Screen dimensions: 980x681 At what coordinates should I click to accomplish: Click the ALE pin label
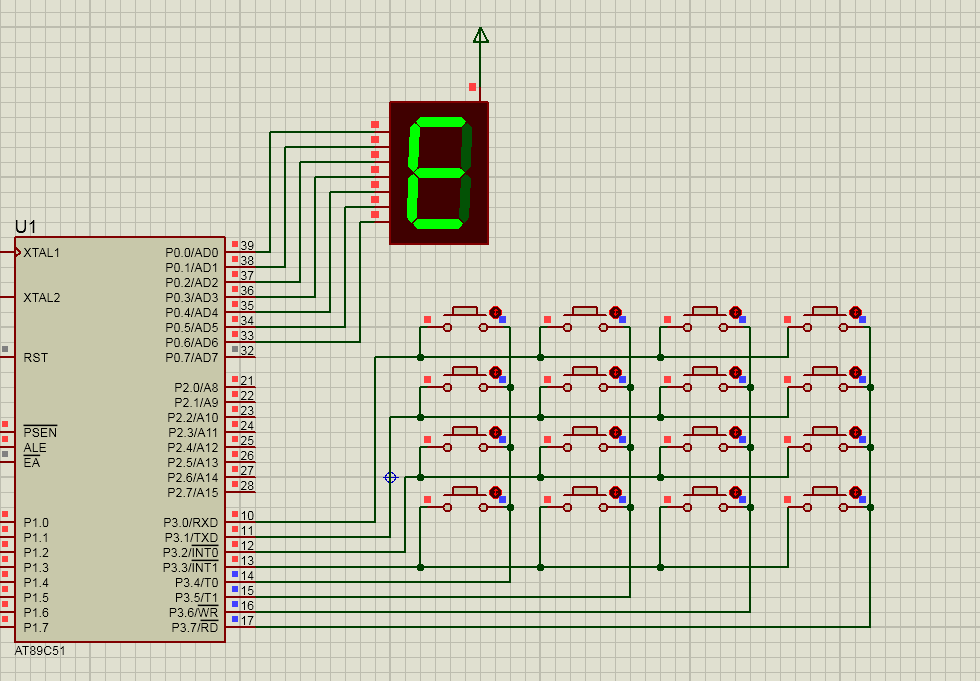[x=35, y=448]
